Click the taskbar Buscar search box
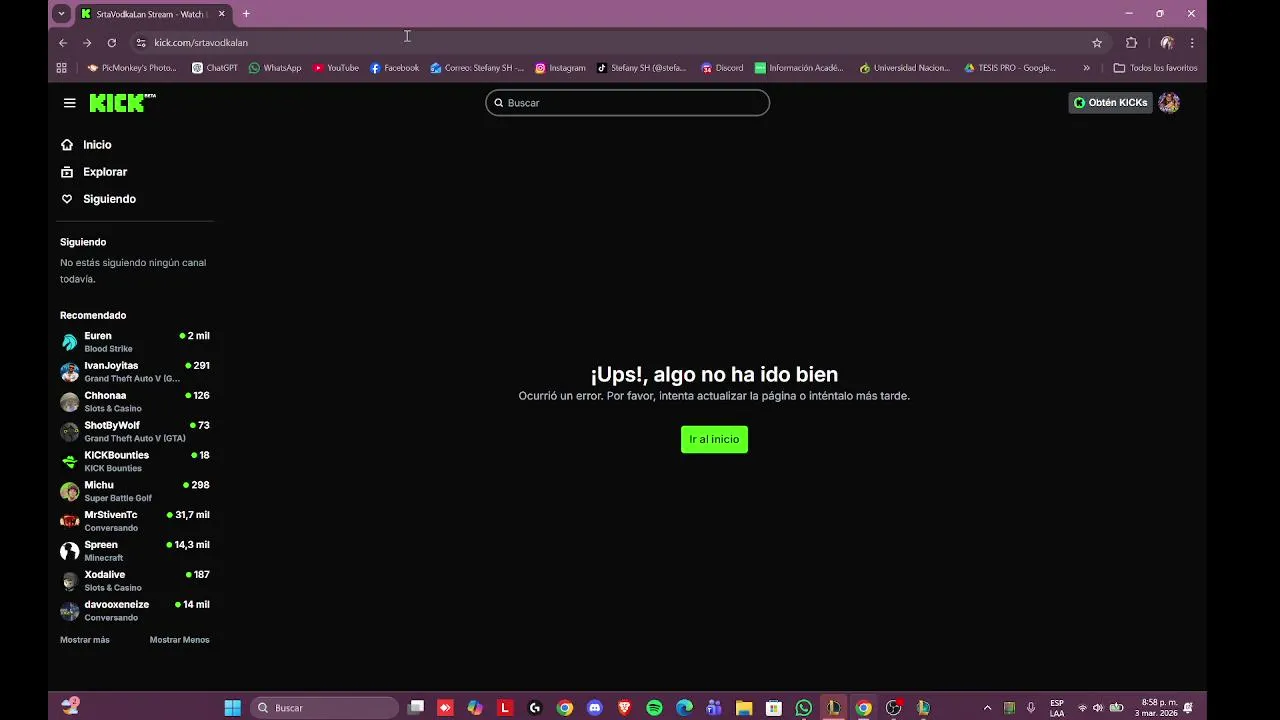 point(324,708)
